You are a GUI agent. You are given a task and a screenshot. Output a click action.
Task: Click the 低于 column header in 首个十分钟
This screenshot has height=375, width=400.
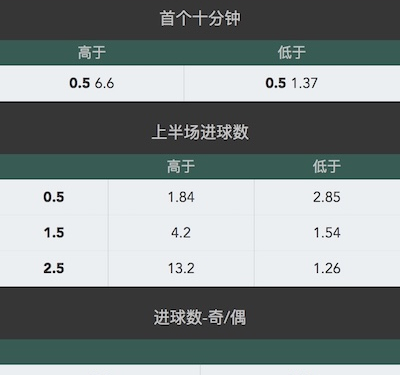(292, 53)
